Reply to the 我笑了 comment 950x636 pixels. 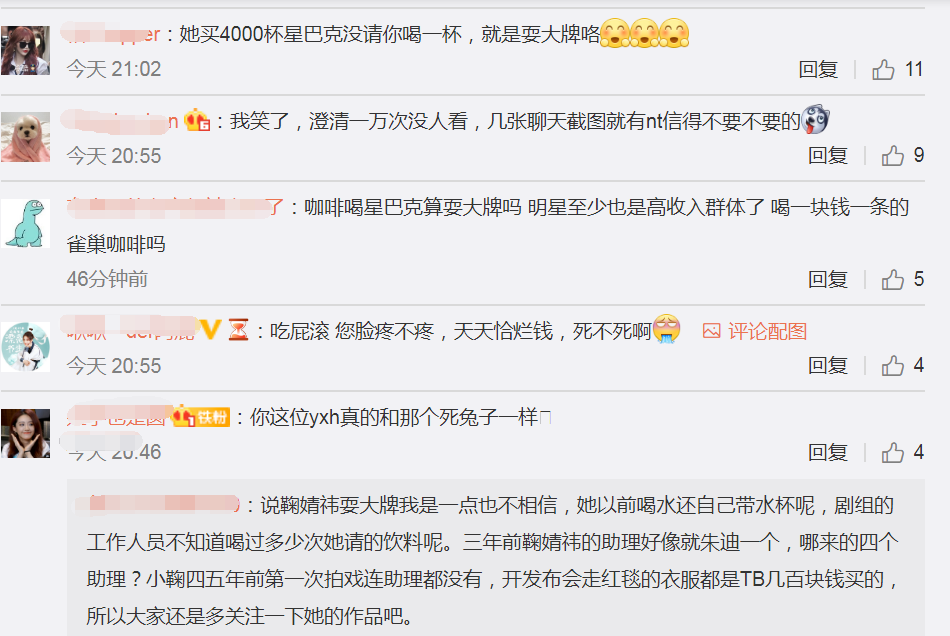[x=828, y=156]
